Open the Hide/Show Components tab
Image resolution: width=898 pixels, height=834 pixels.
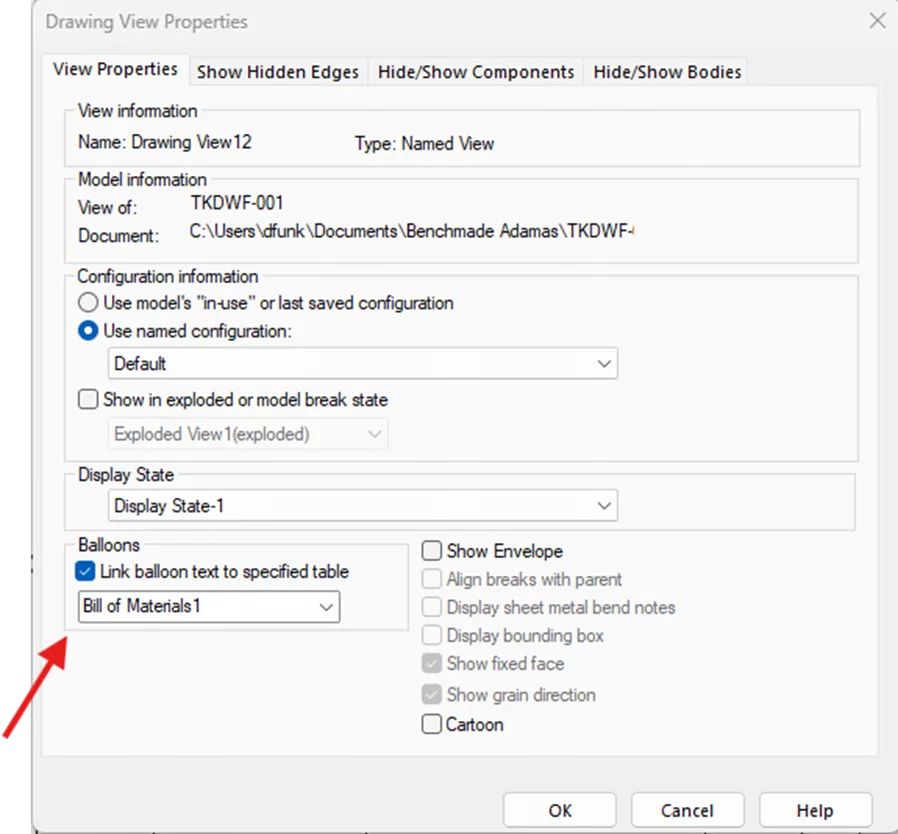(475, 71)
